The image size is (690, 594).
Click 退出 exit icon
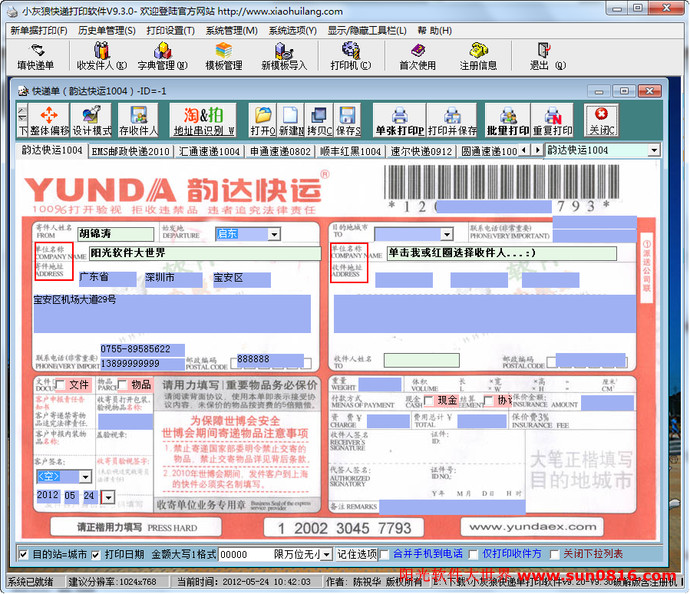(x=547, y=56)
